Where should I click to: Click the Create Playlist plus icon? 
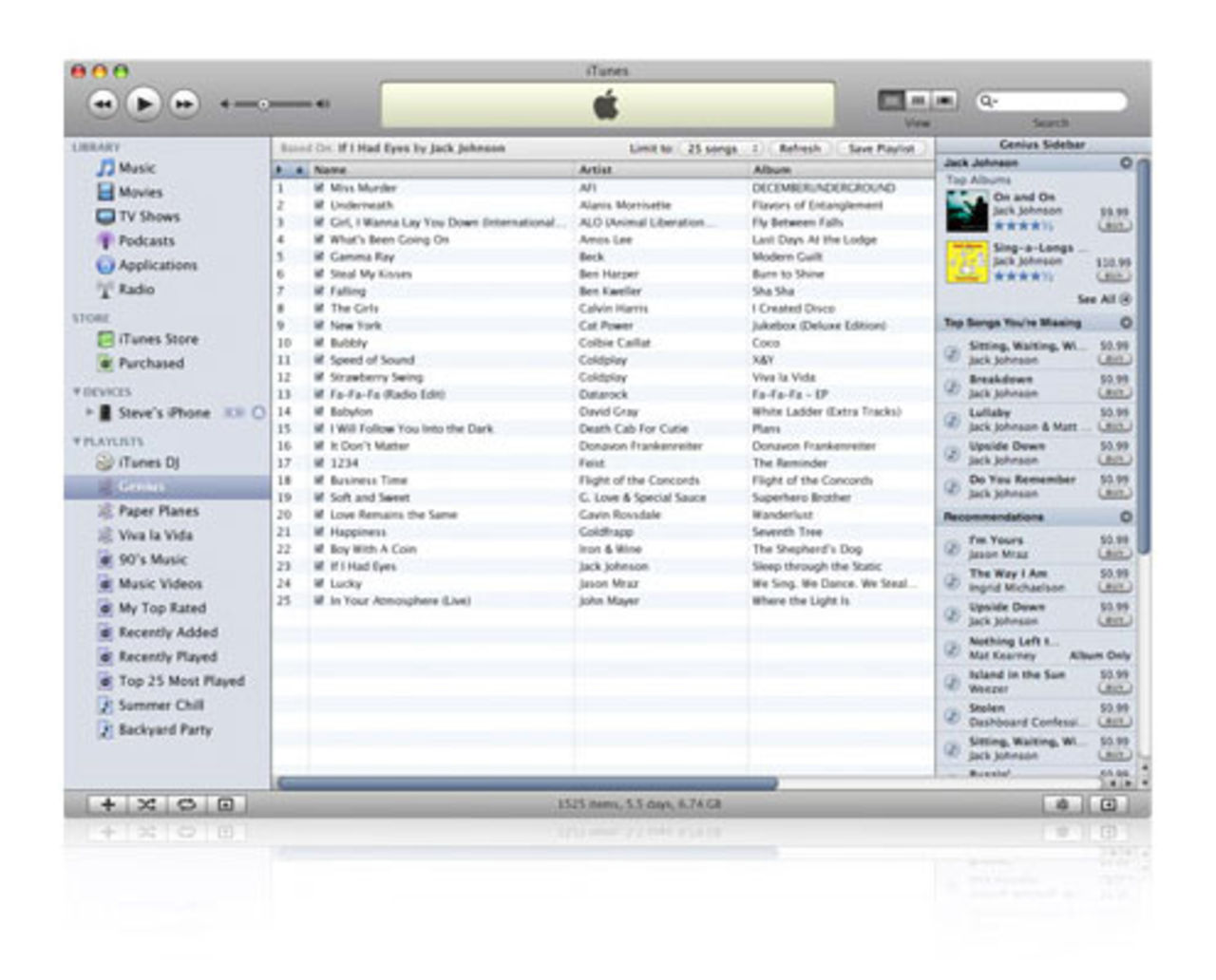point(107,804)
